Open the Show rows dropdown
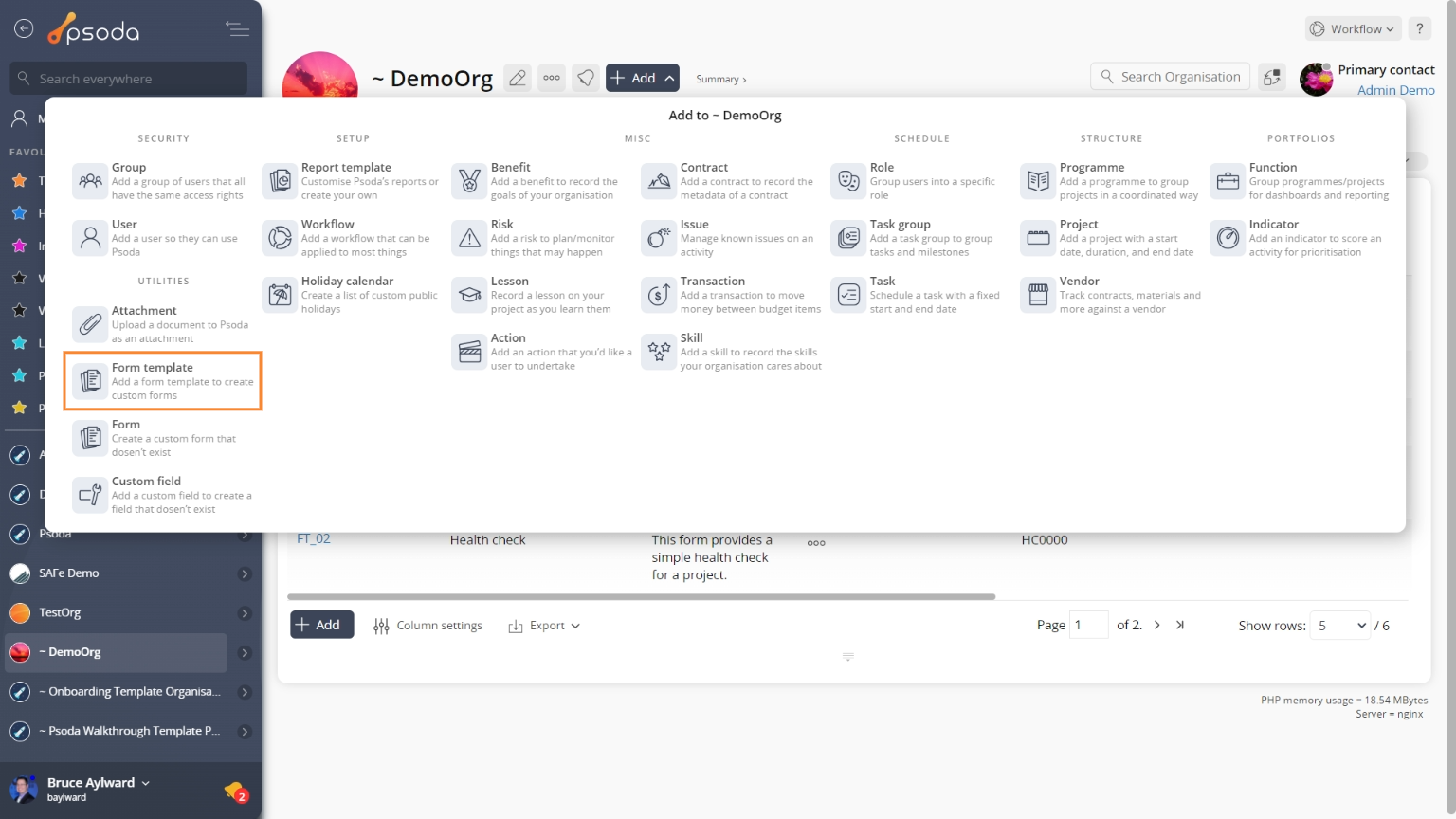Viewport: 1456px width, 819px height. (x=1340, y=626)
